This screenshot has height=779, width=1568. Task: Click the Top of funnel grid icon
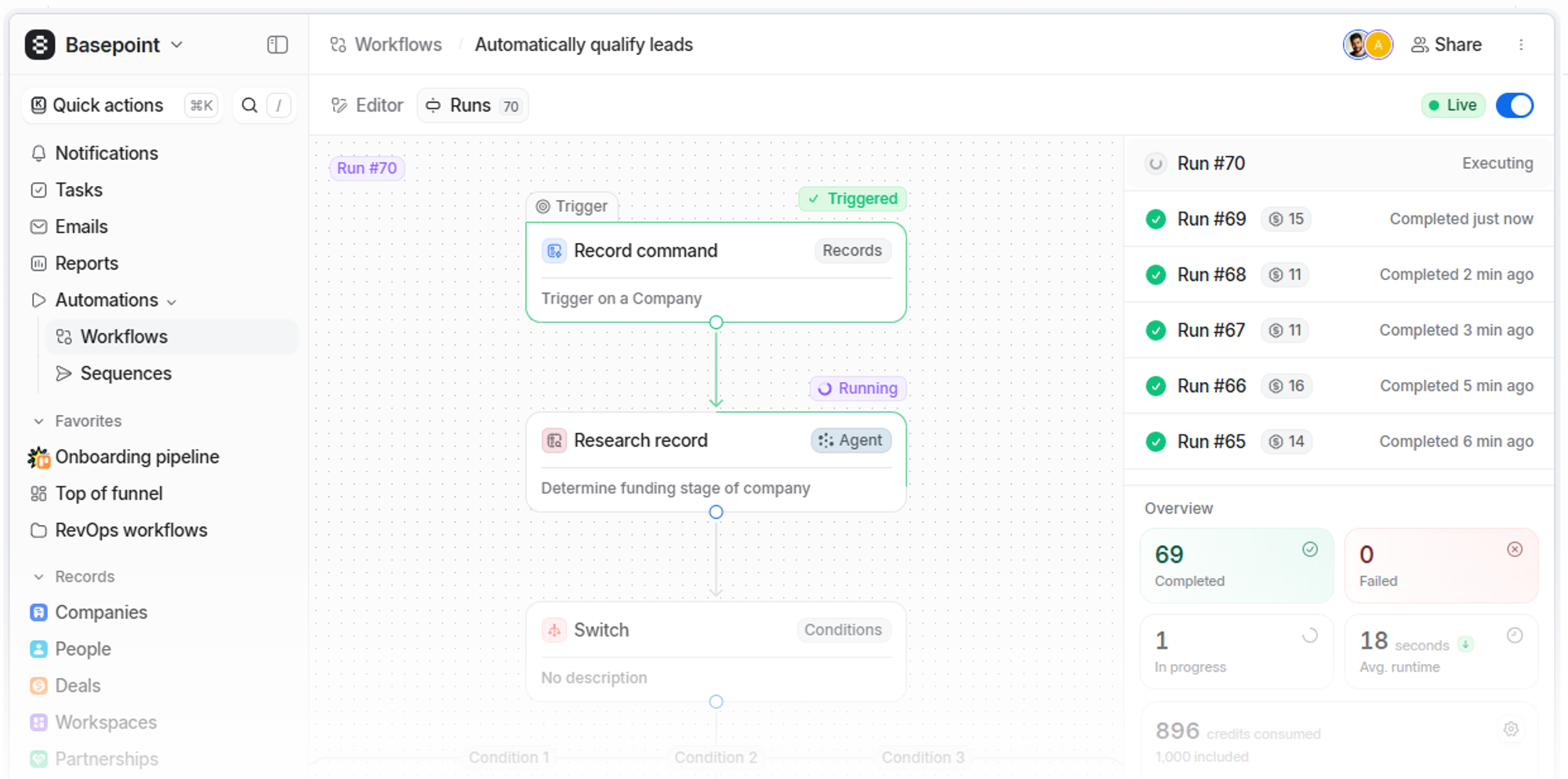(x=38, y=493)
